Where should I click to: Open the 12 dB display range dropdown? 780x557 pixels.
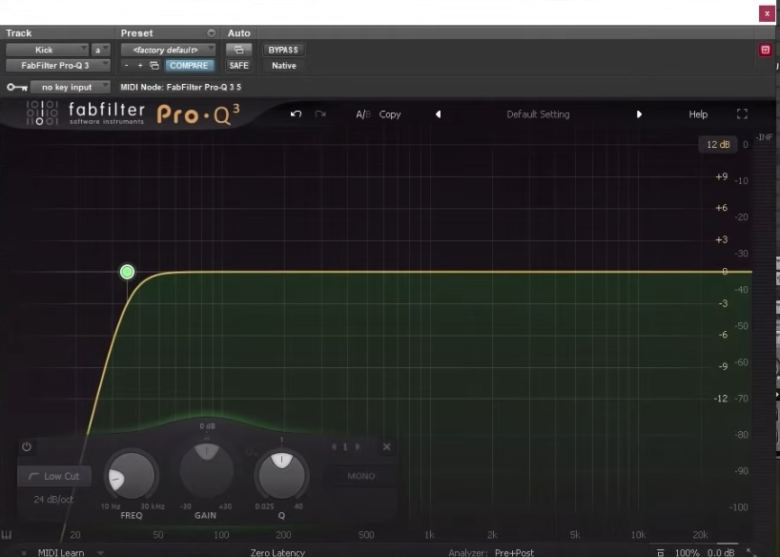[718, 145]
